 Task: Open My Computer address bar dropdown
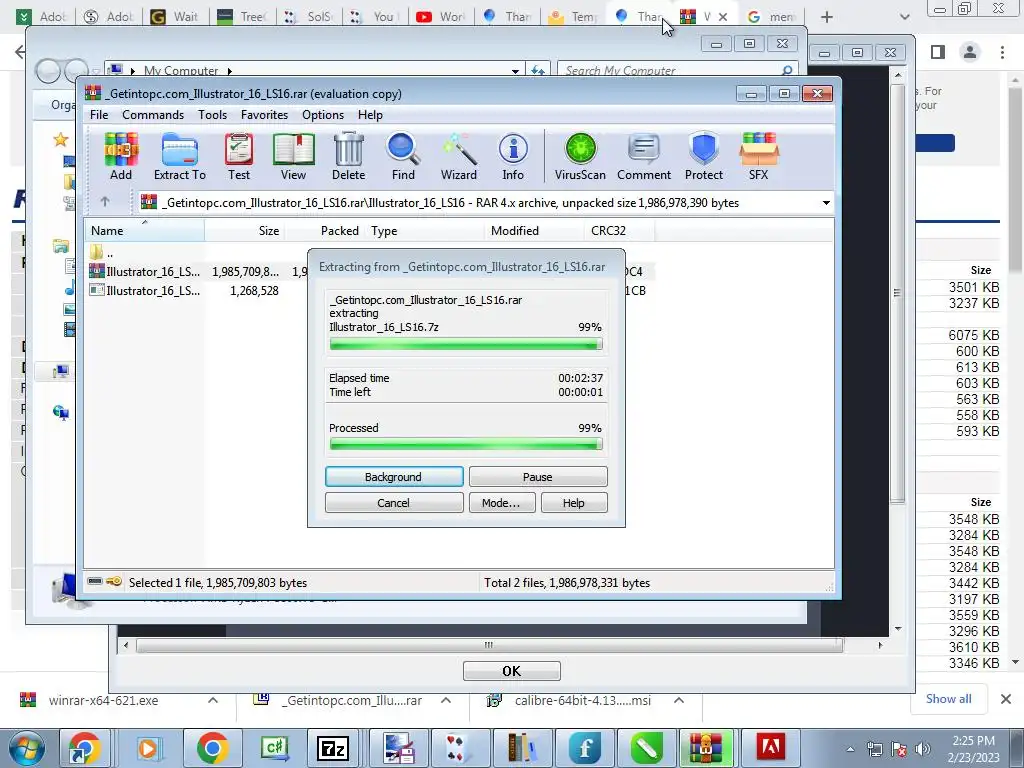(x=515, y=71)
